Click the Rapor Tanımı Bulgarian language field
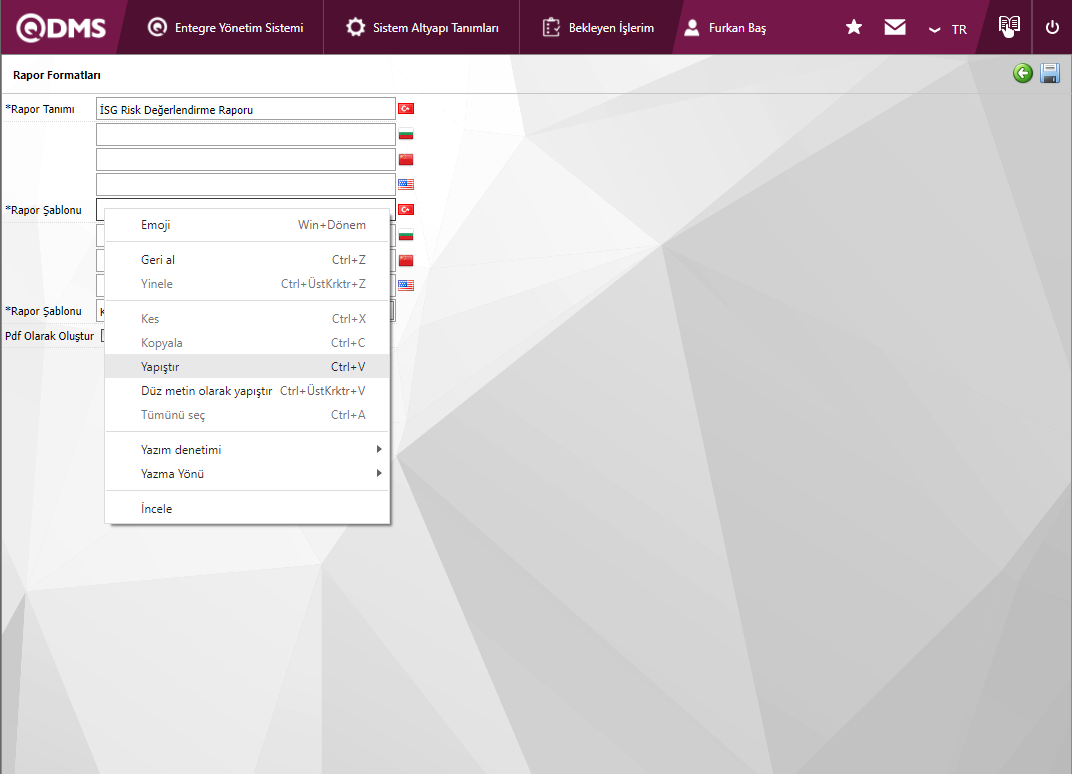Image resolution: width=1072 pixels, height=774 pixels. (245, 135)
